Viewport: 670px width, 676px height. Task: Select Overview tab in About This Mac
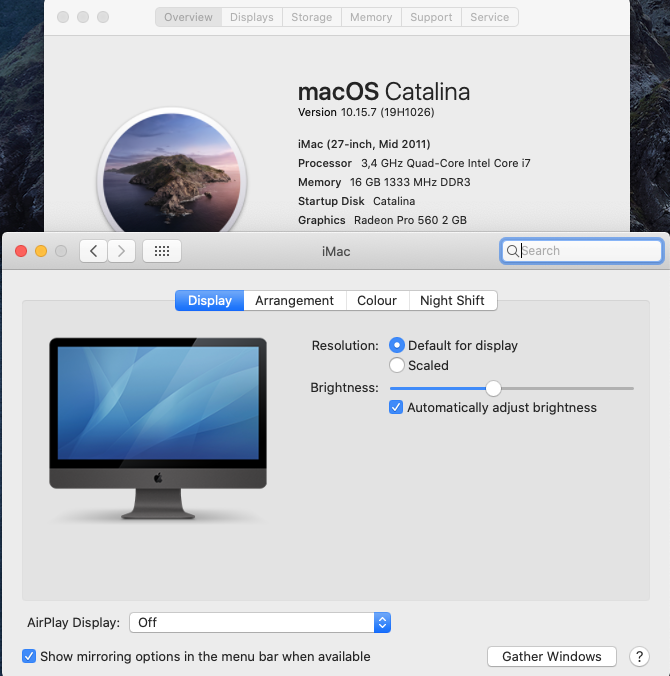click(188, 17)
